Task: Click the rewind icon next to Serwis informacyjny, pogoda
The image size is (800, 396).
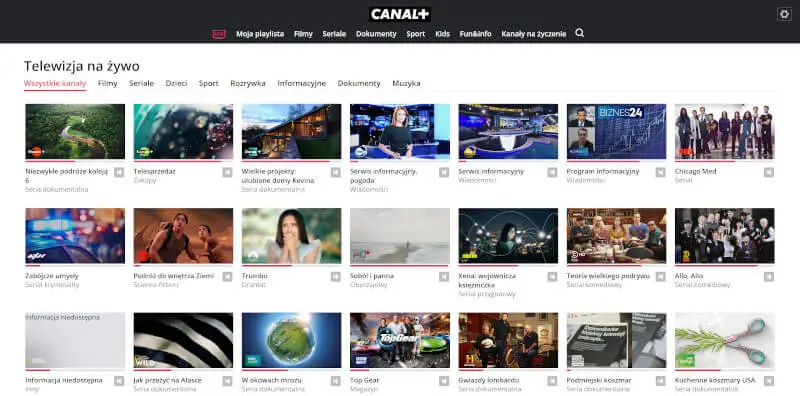Action: [x=444, y=172]
